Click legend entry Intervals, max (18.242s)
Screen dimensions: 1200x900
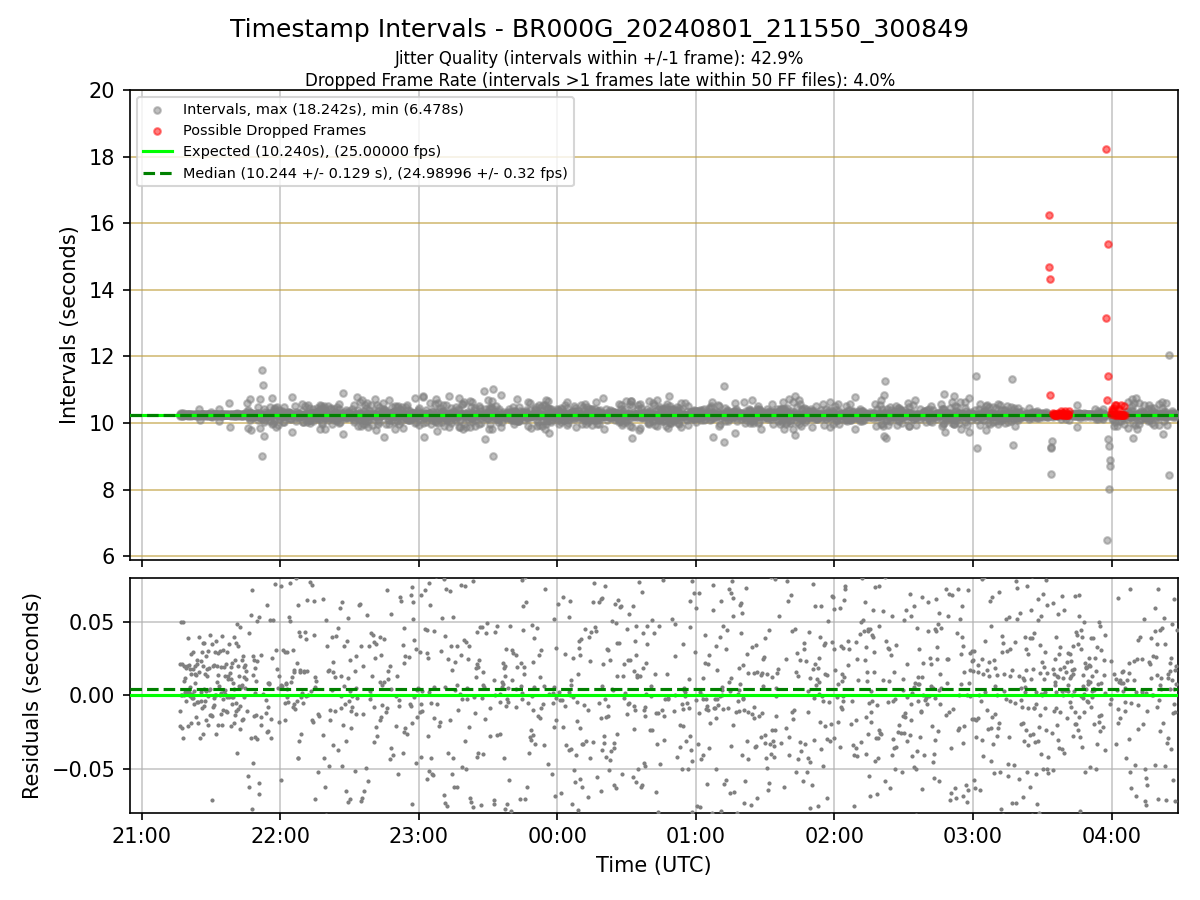(x=323, y=108)
